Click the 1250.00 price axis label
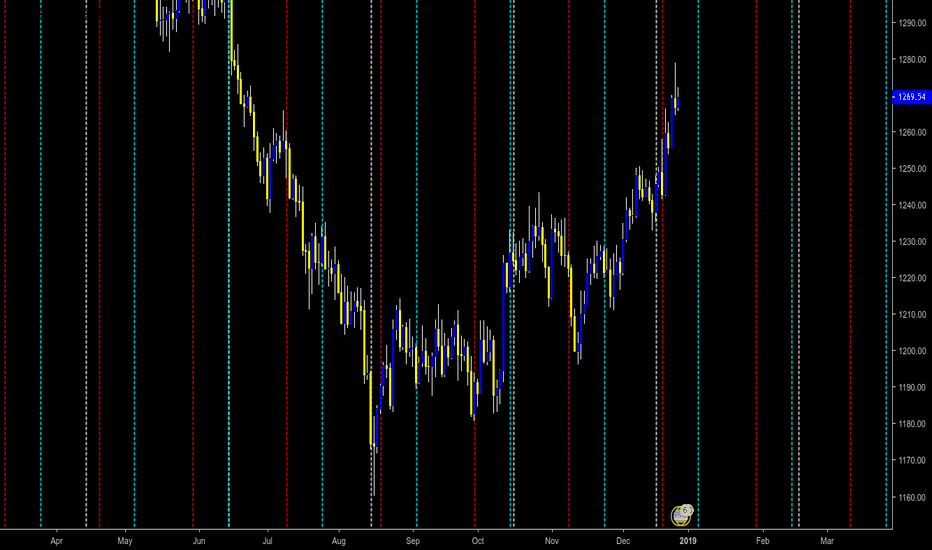The height and width of the screenshot is (550, 932). click(912, 169)
